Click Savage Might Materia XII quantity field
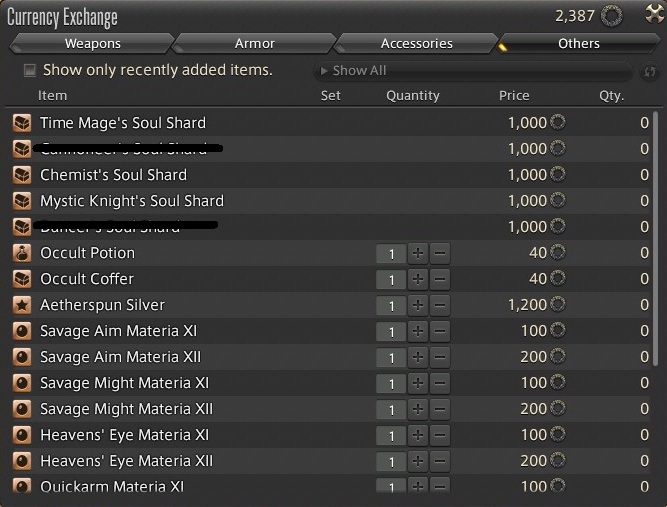The image size is (667, 507). 391,410
